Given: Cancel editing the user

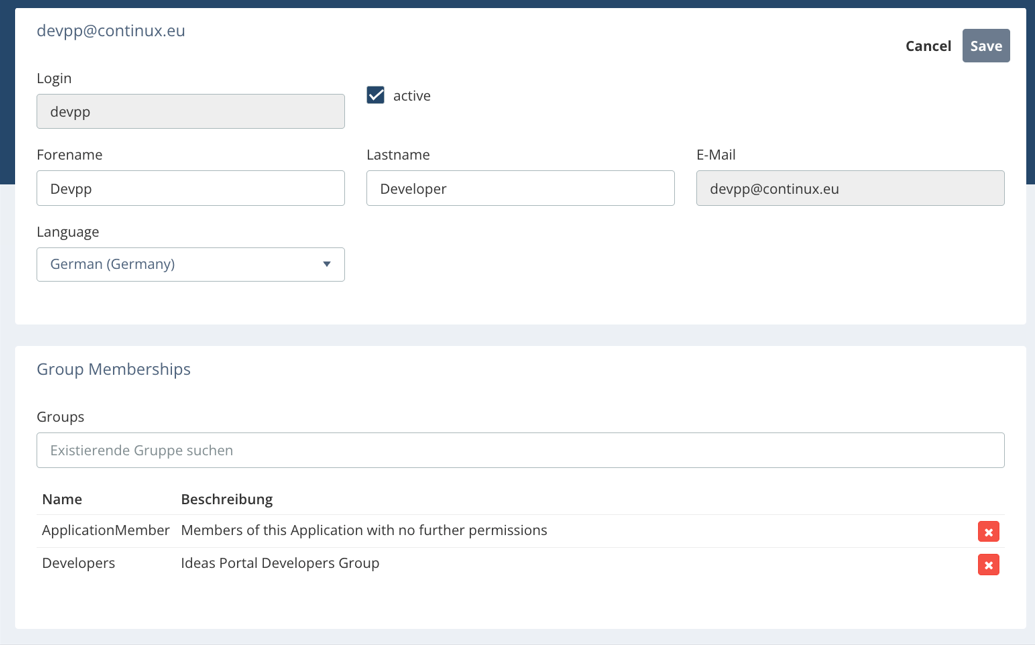Looking at the screenshot, I should tap(927, 46).
